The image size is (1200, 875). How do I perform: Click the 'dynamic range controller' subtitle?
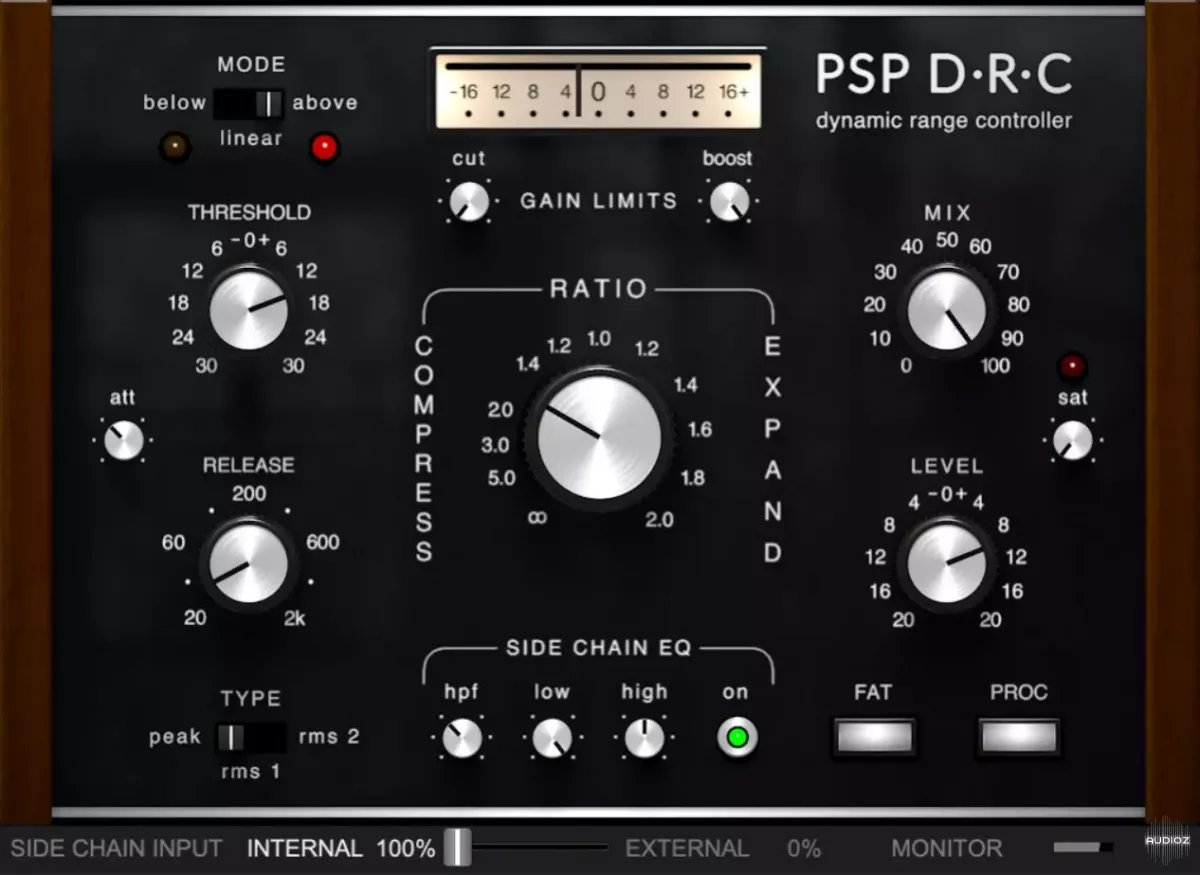944,121
